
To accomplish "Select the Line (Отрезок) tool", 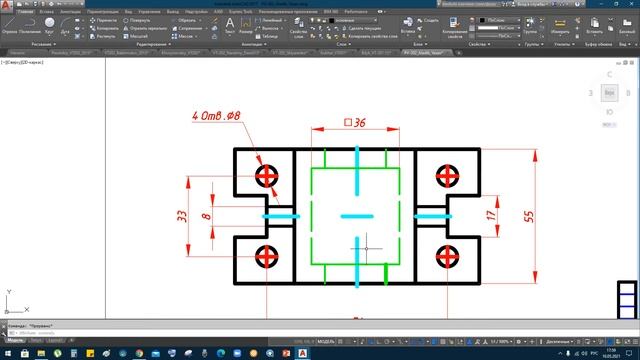I will coord(9,25).
